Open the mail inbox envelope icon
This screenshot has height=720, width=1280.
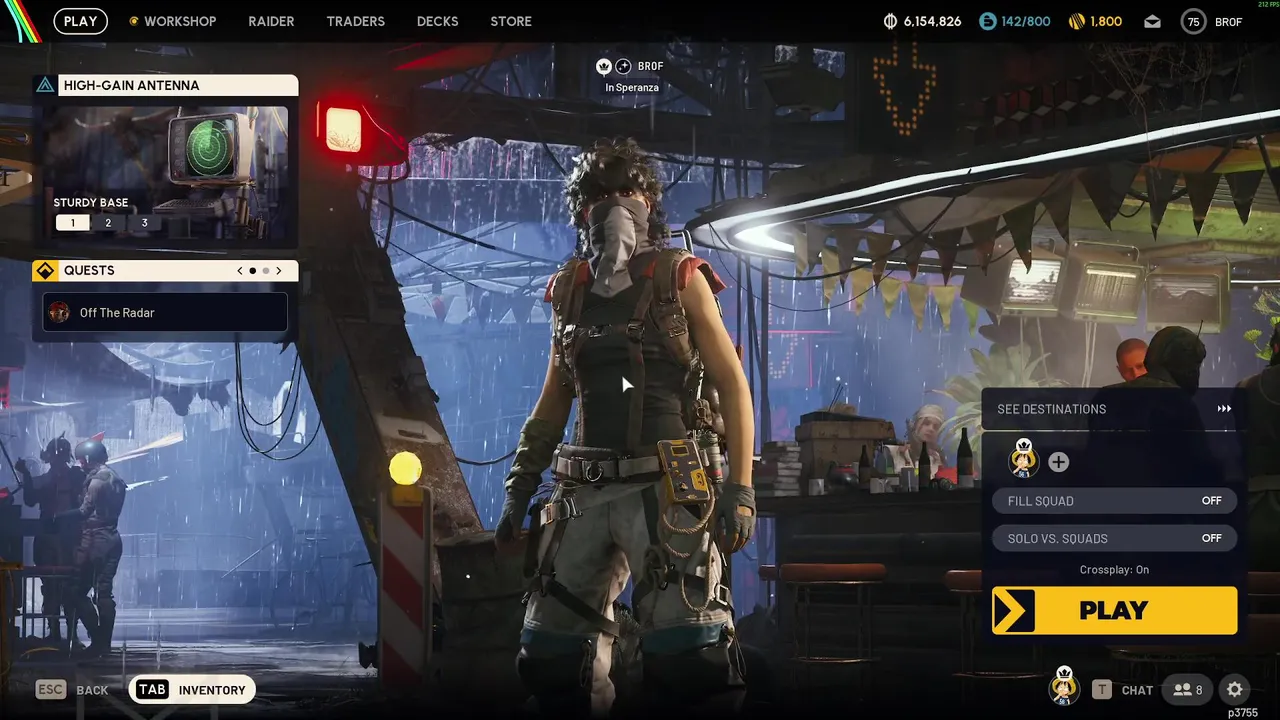[1153, 22]
